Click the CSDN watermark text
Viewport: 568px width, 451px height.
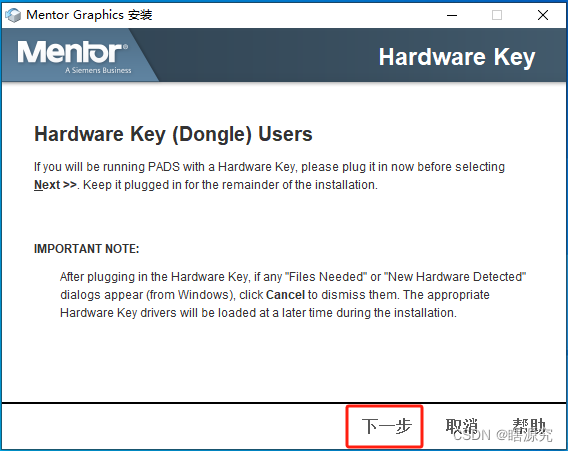503,435
